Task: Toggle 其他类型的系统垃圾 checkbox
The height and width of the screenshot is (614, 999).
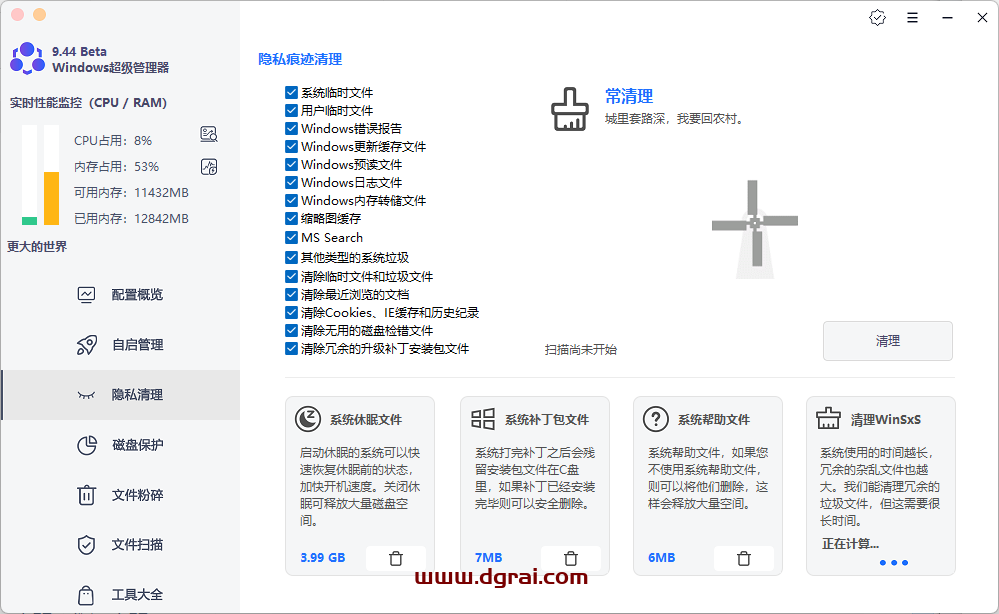Action: pyautogui.click(x=291, y=257)
